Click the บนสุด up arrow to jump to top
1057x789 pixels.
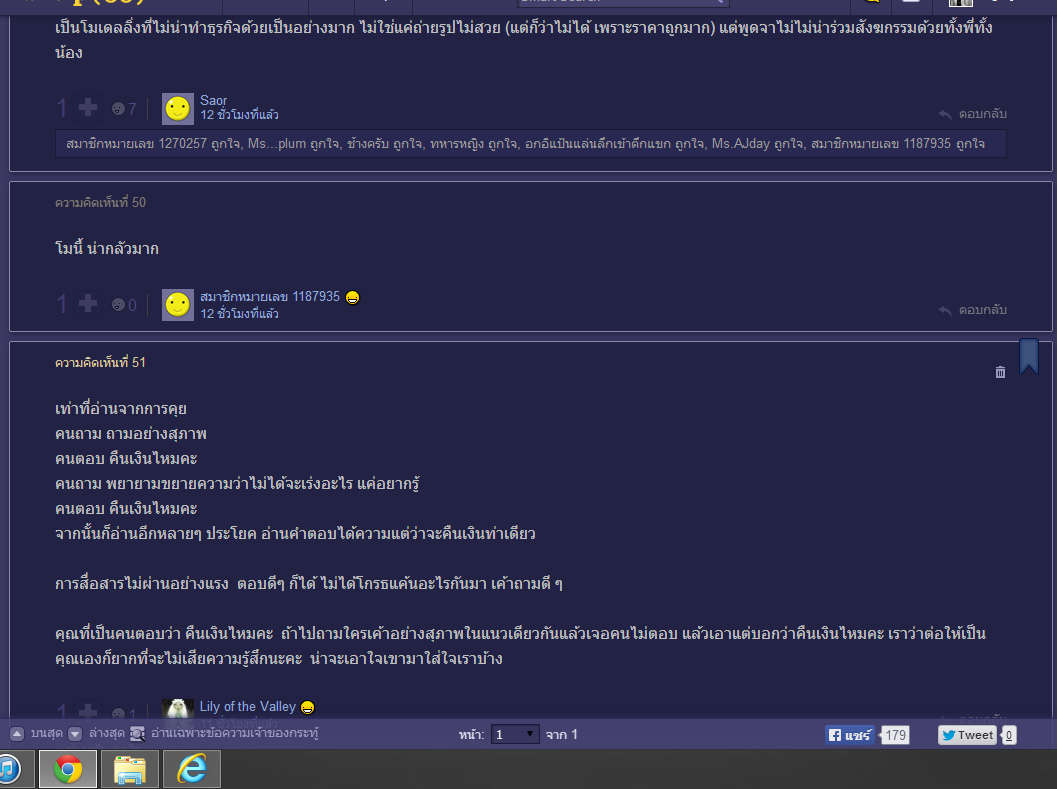(18, 734)
